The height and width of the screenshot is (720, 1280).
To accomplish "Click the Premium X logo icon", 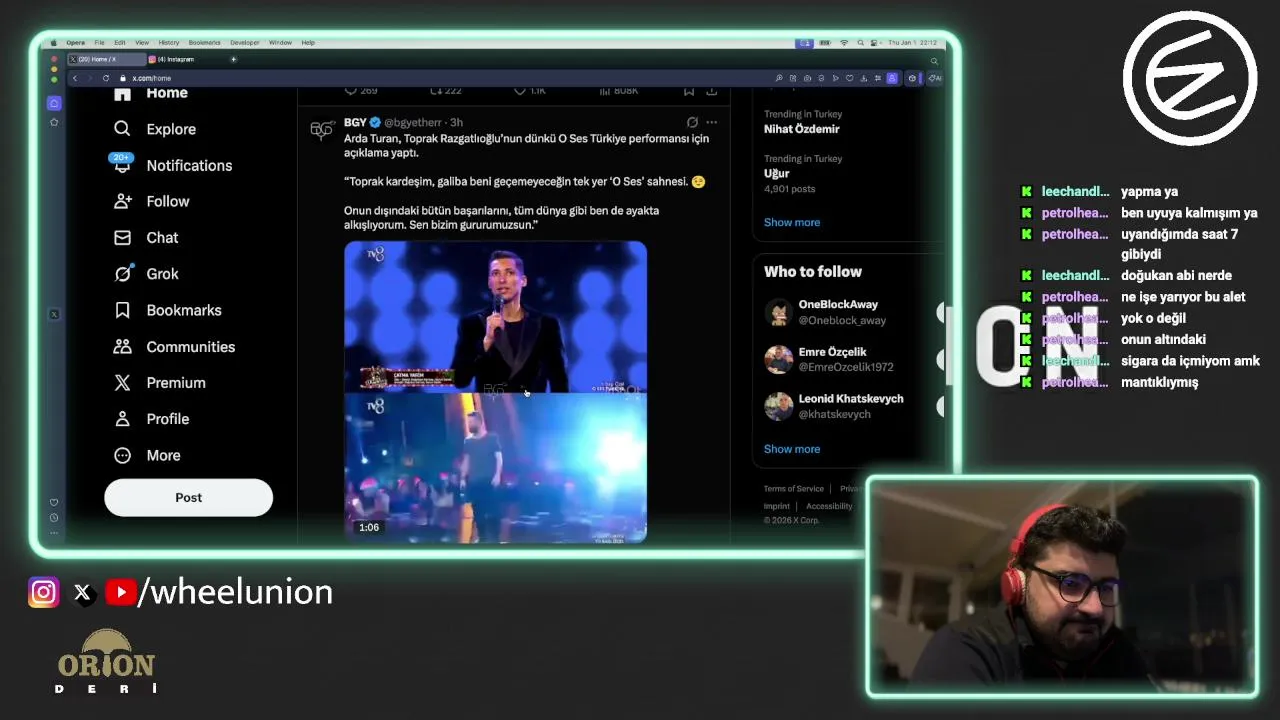I will pos(122,383).
